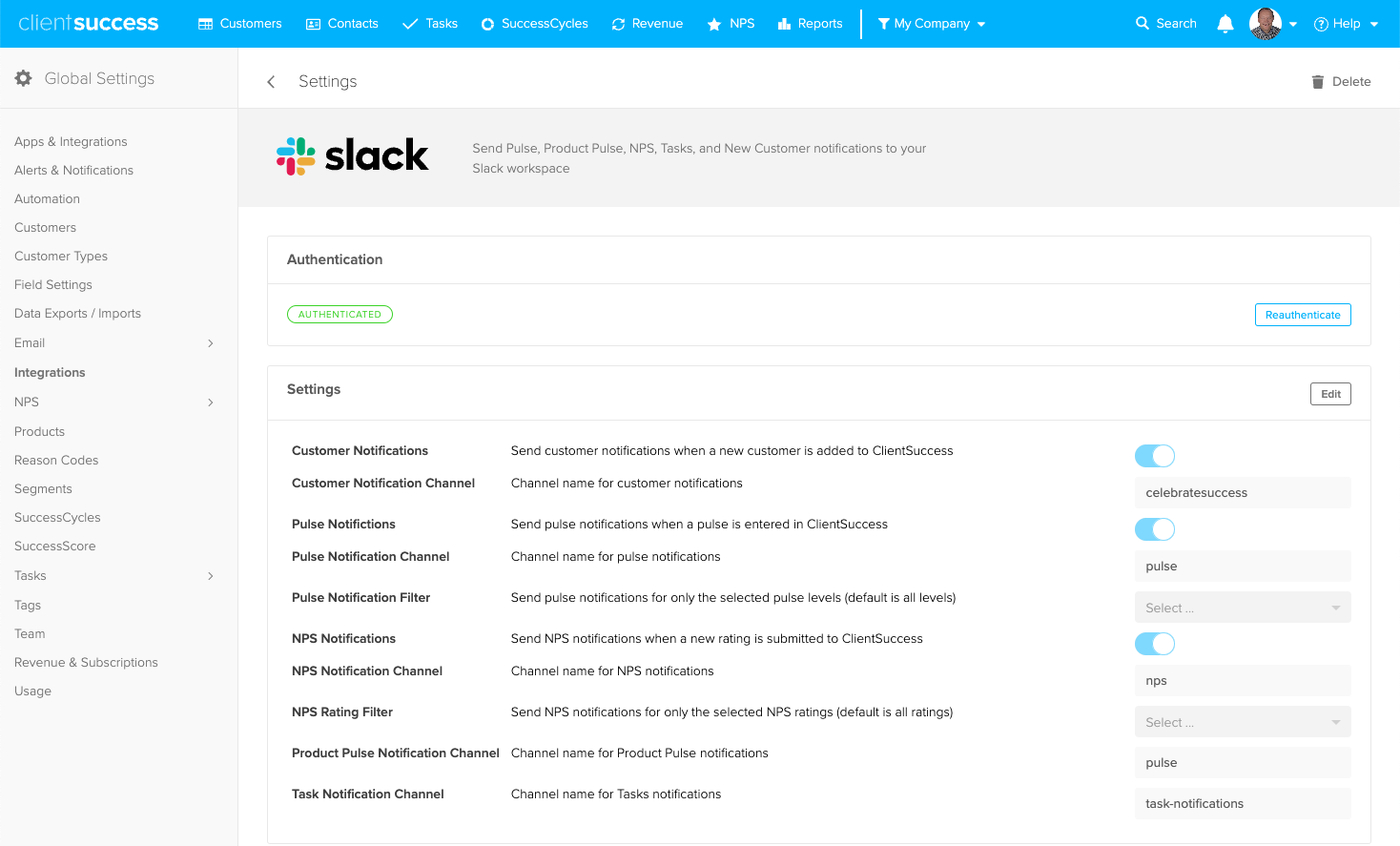This screenshot has width=1400, height=846.
Task: Open the notifications bell
Action: point(1225,24)
